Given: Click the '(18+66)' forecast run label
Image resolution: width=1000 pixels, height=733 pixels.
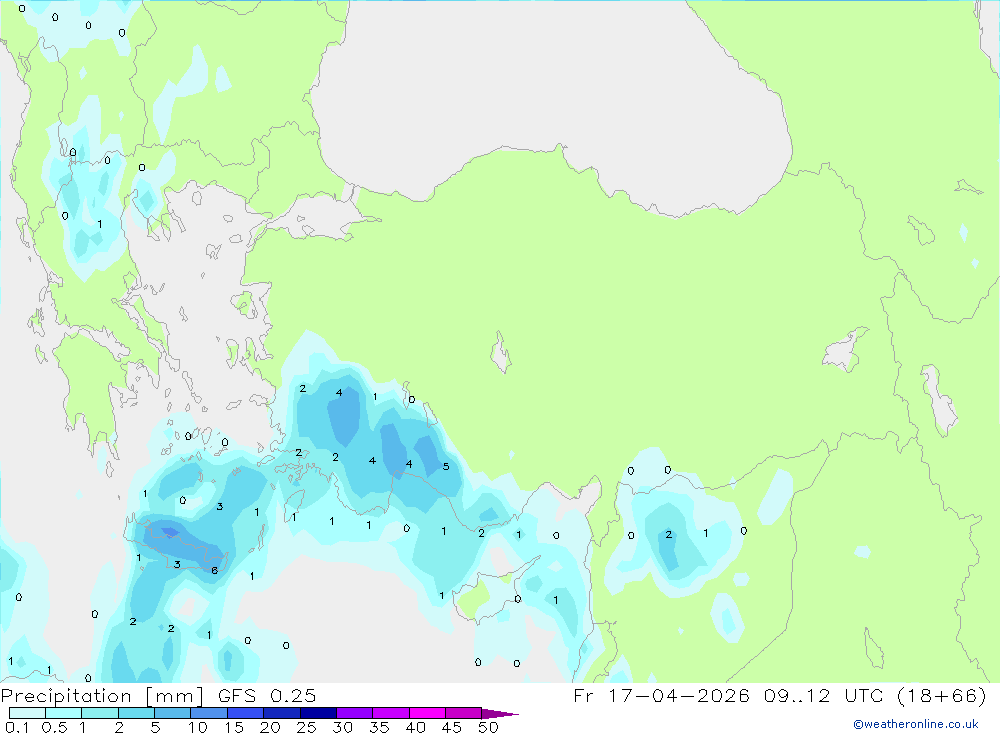Looking at the screenshot, I should click(x=942, y=695).
